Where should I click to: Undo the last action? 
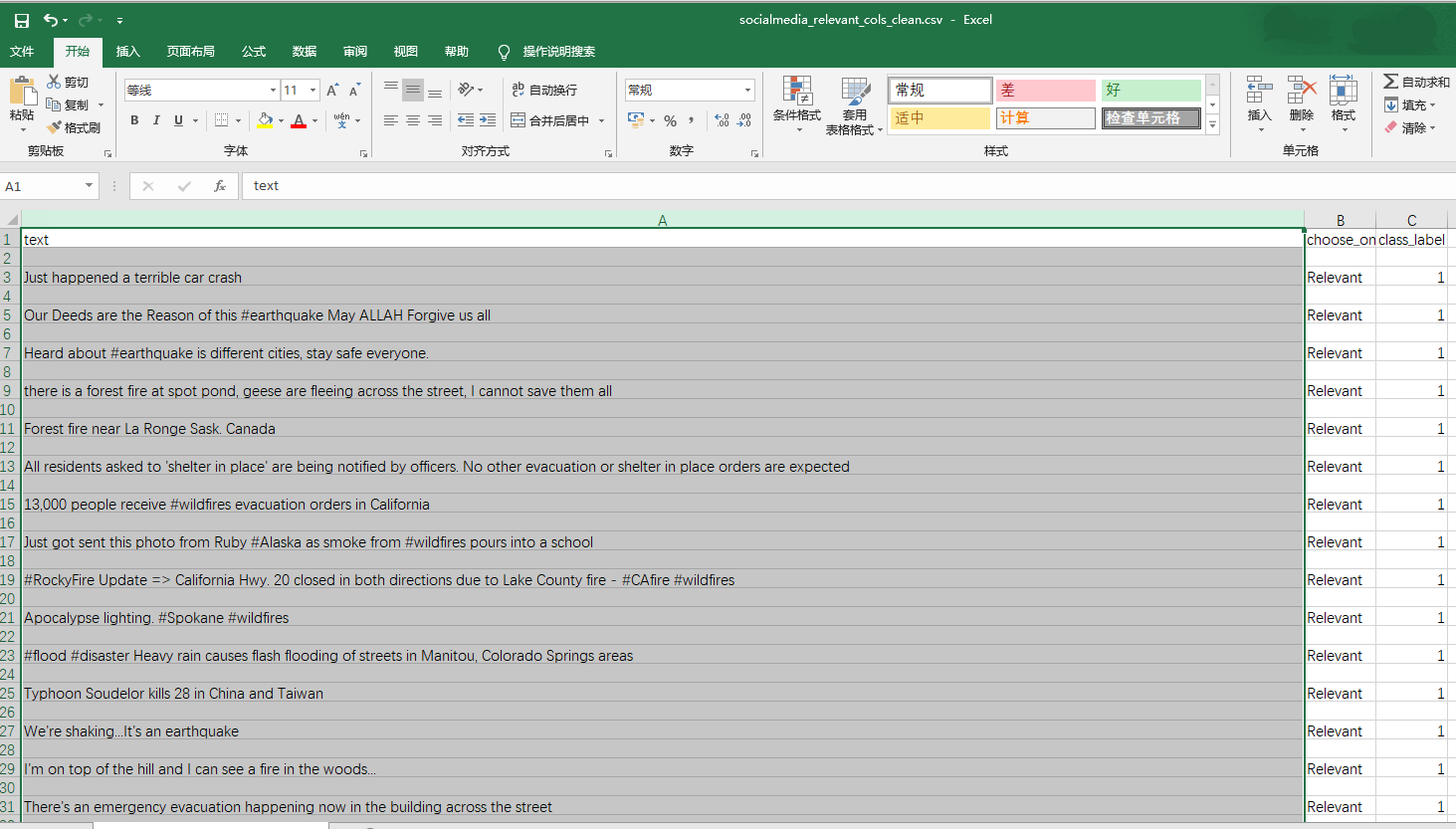[x=50, y=20]
